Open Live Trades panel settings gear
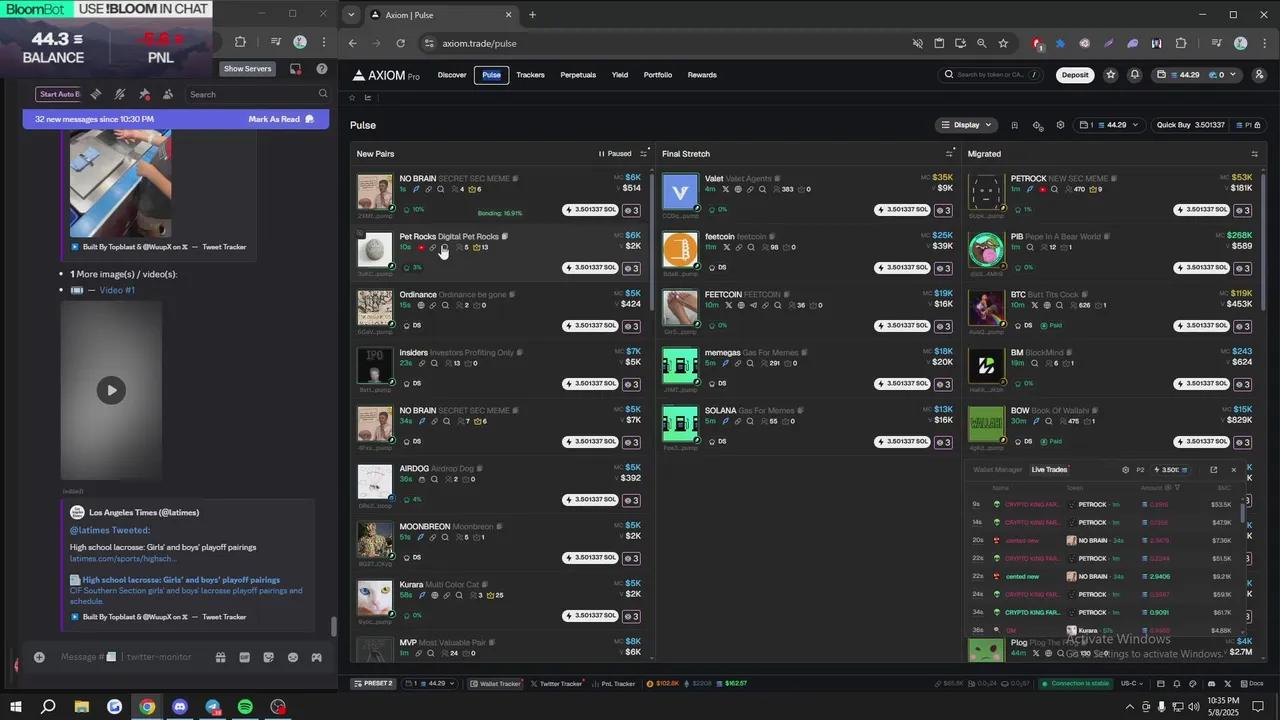The height and width of the screenshot is (720, 1280). coord(1125,470)
